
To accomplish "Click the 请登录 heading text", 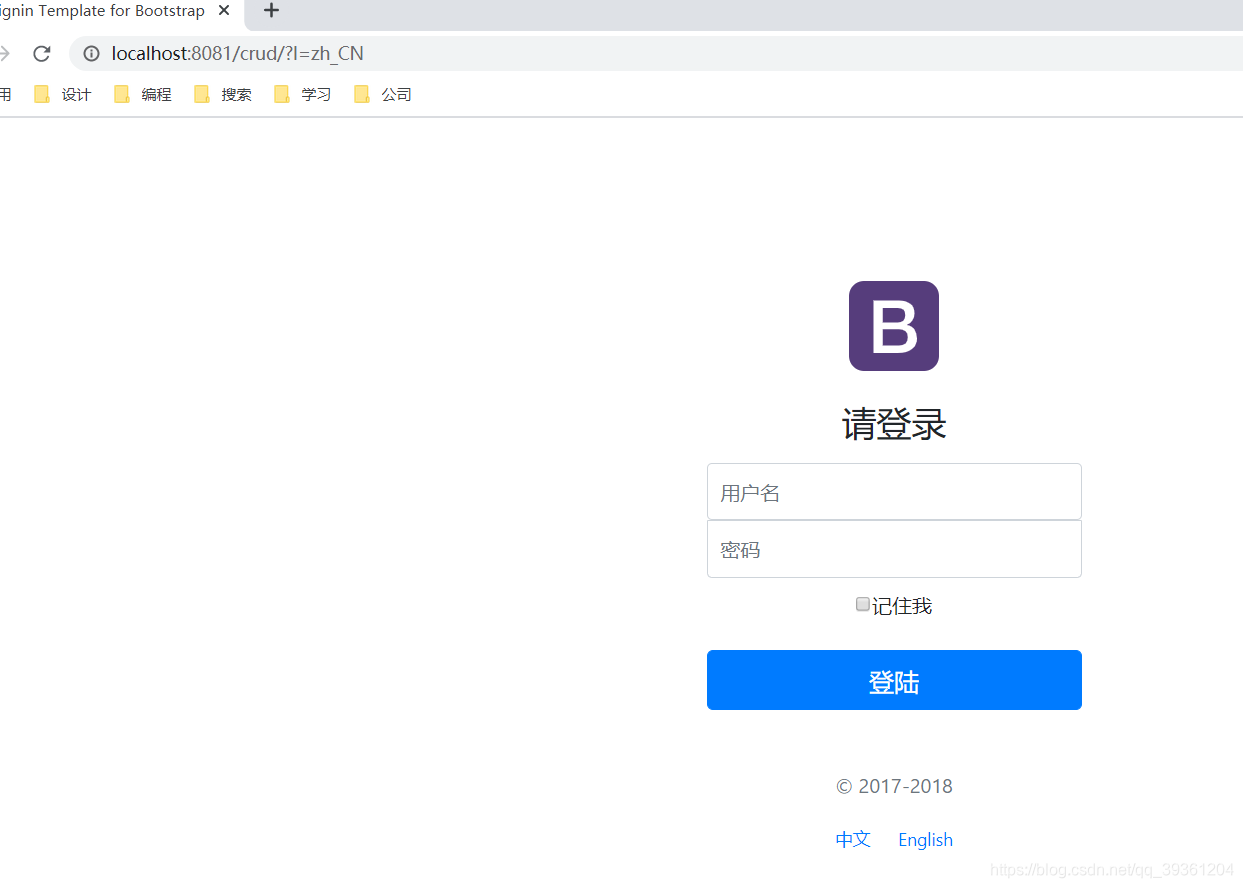I will [894, 425].
